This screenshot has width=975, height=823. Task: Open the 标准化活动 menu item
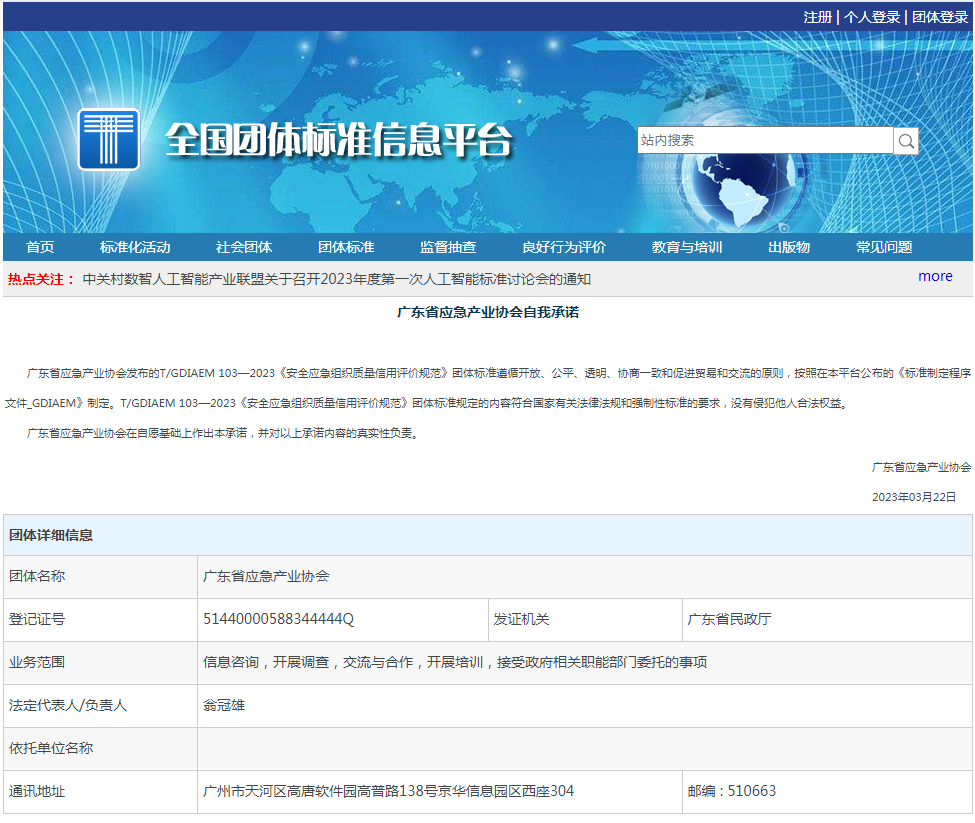(135, 247)
